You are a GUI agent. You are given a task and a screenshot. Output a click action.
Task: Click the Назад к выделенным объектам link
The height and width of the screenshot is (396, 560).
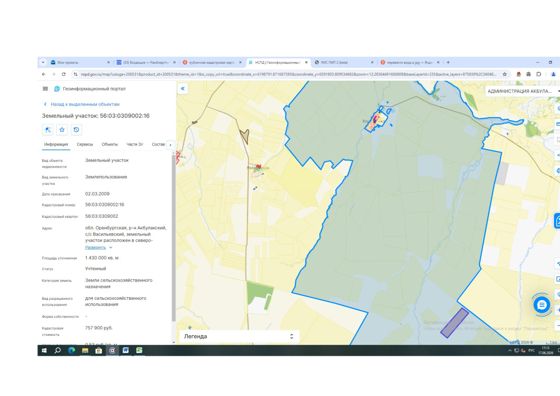[x=85, y=104]
